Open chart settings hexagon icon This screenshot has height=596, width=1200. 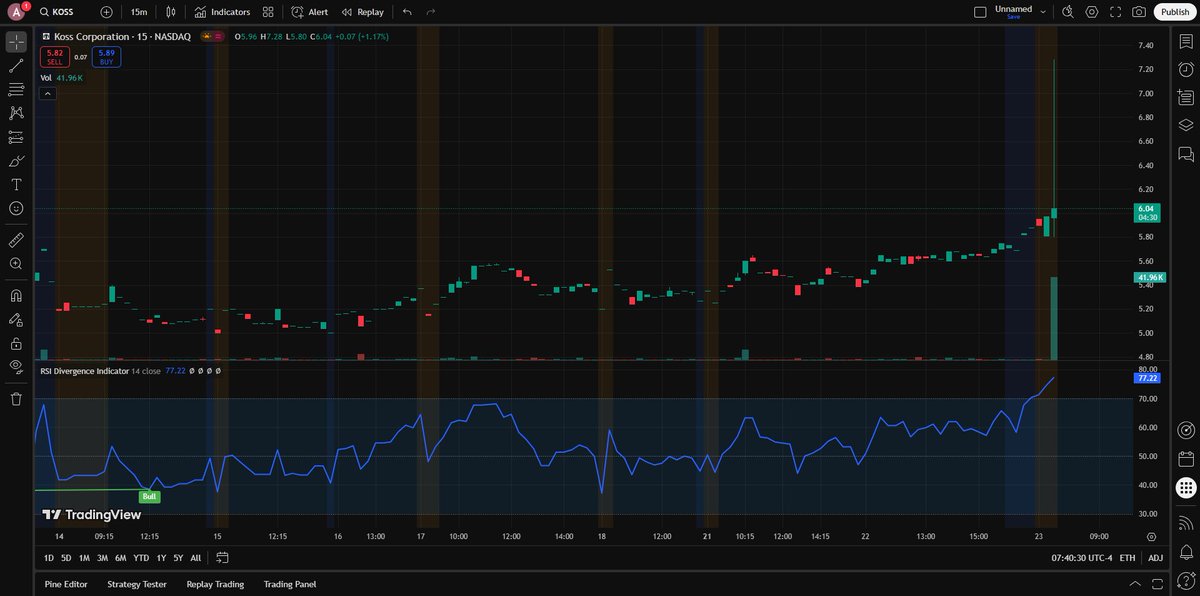1092,12
